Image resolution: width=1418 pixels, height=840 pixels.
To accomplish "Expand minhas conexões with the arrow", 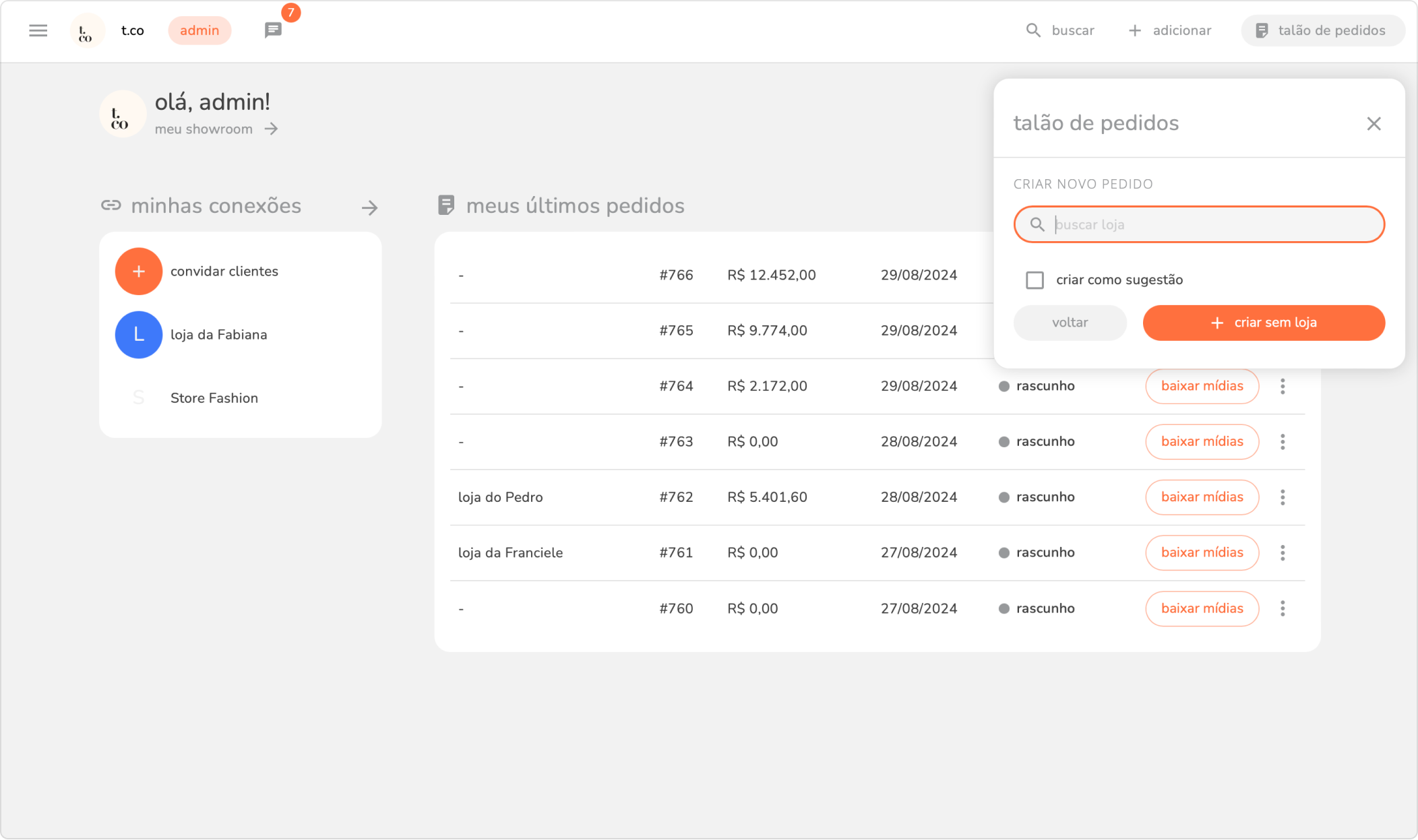I will (x=369, y=207).
